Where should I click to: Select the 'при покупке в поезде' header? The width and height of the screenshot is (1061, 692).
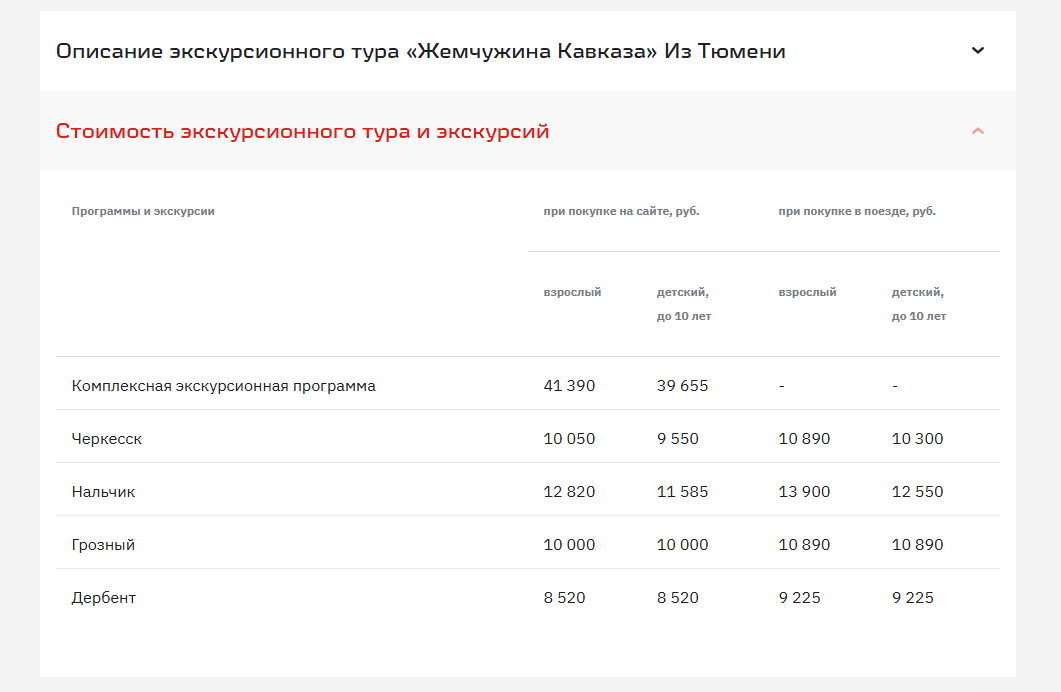point(857,211)
